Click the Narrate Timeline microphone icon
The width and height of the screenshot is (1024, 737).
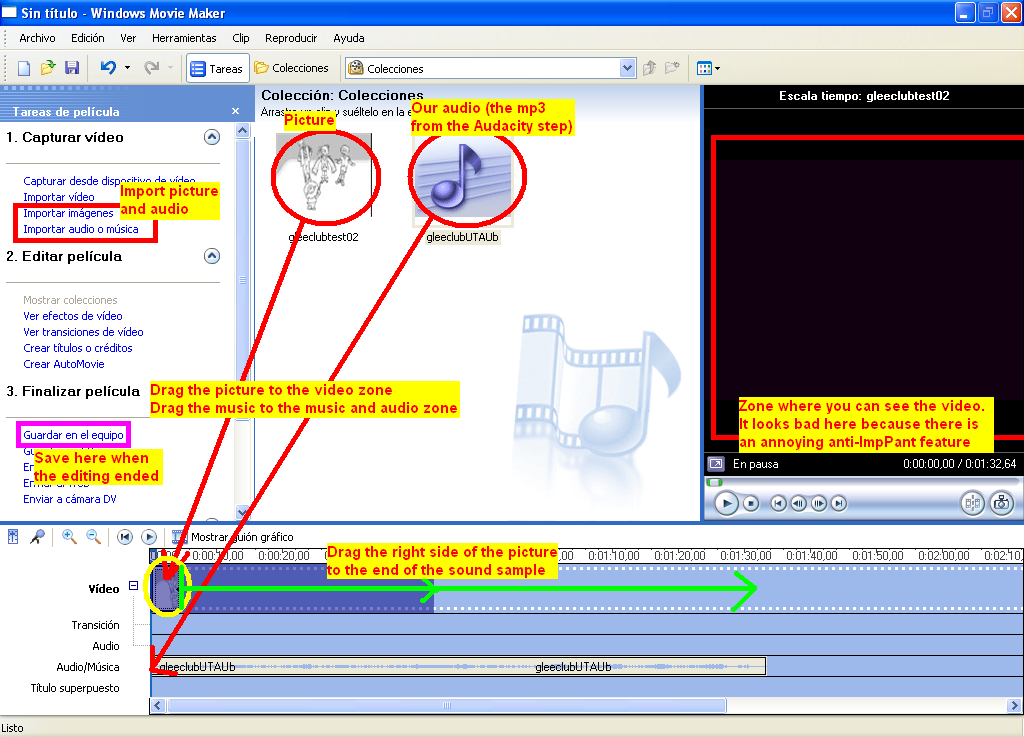click(x=37, y=537)
